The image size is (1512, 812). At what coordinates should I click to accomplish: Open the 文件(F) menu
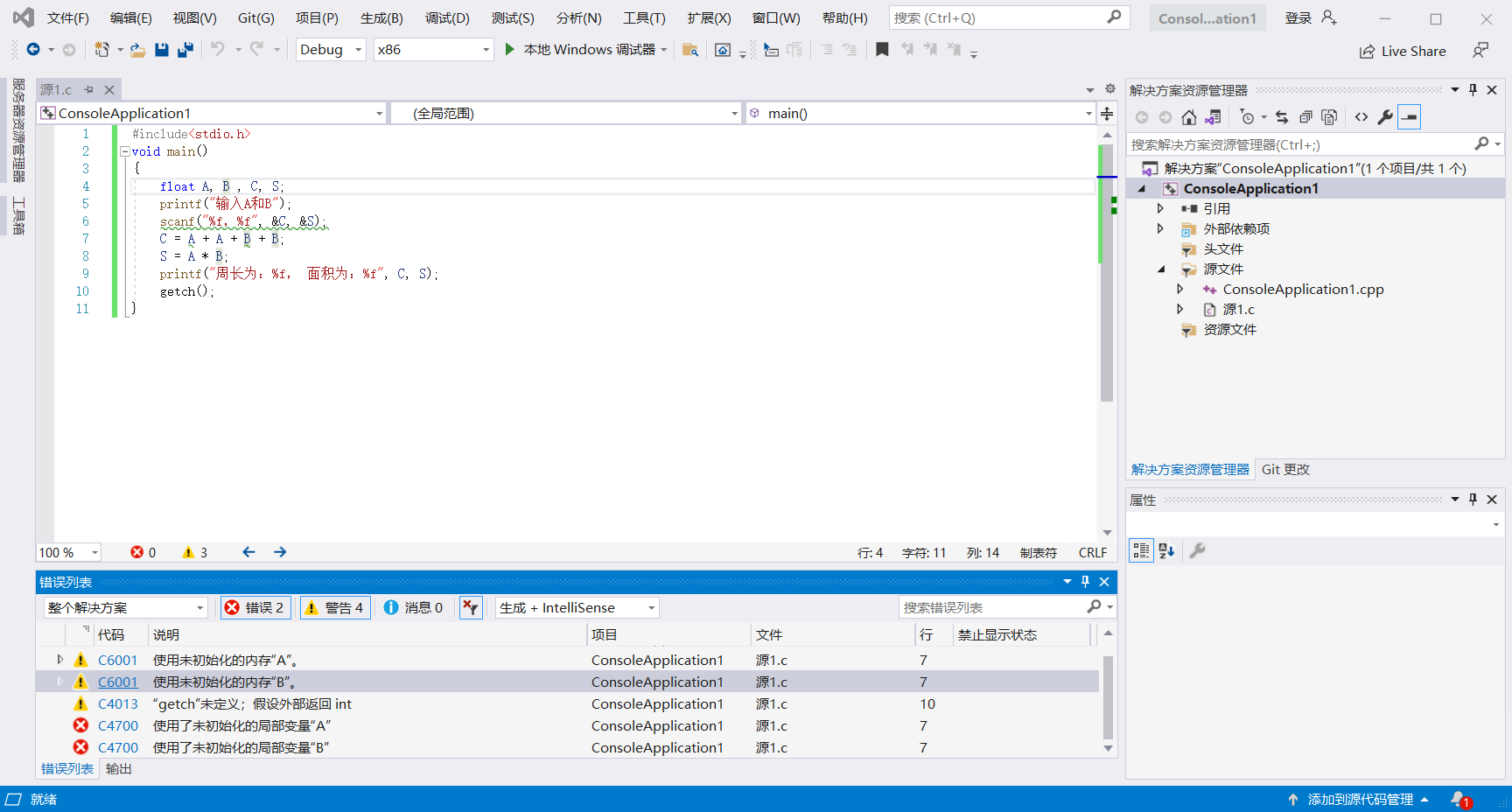click(67, 18)
